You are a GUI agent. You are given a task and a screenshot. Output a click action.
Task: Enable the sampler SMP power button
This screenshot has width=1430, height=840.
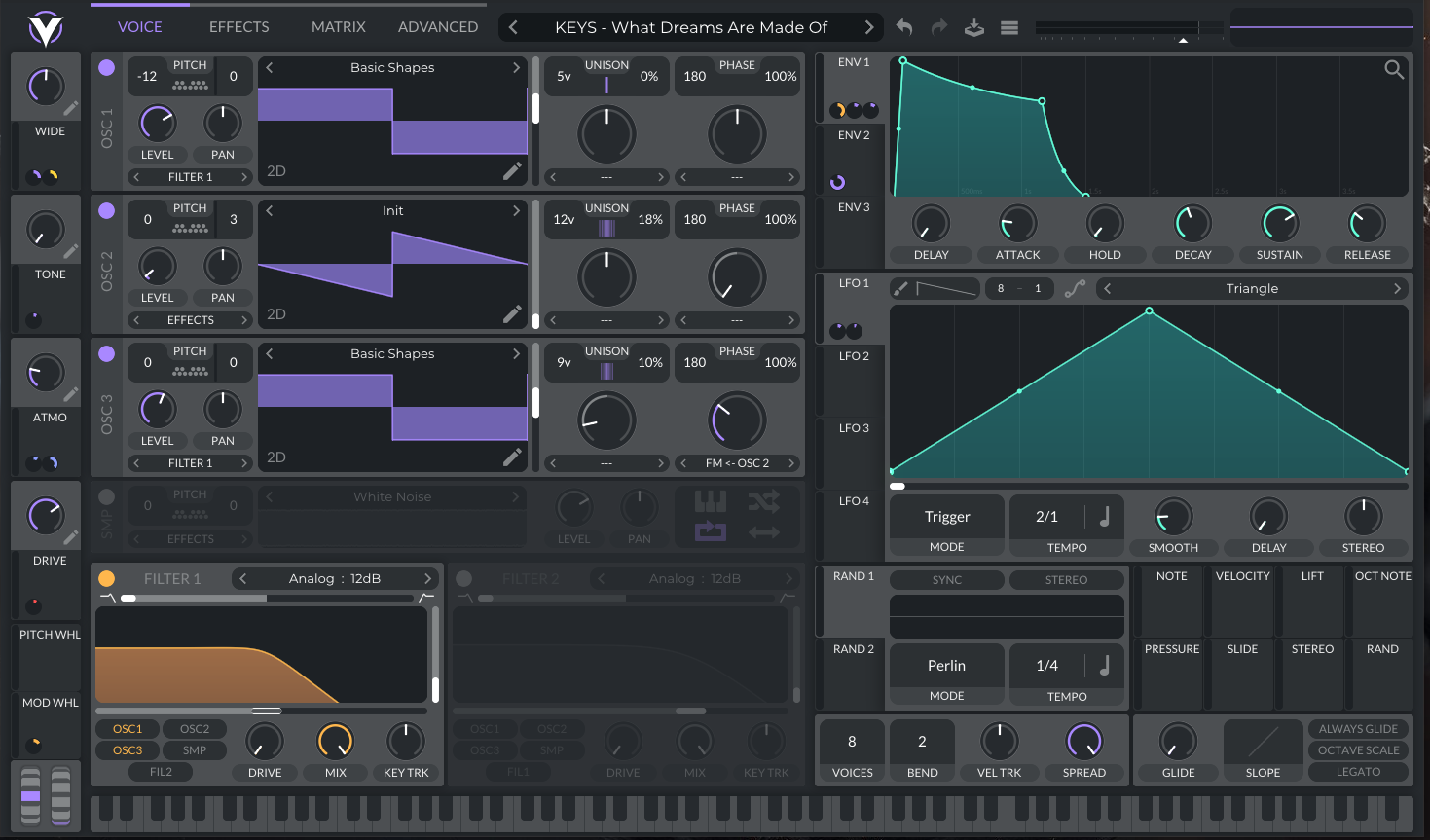coord(107,497)
